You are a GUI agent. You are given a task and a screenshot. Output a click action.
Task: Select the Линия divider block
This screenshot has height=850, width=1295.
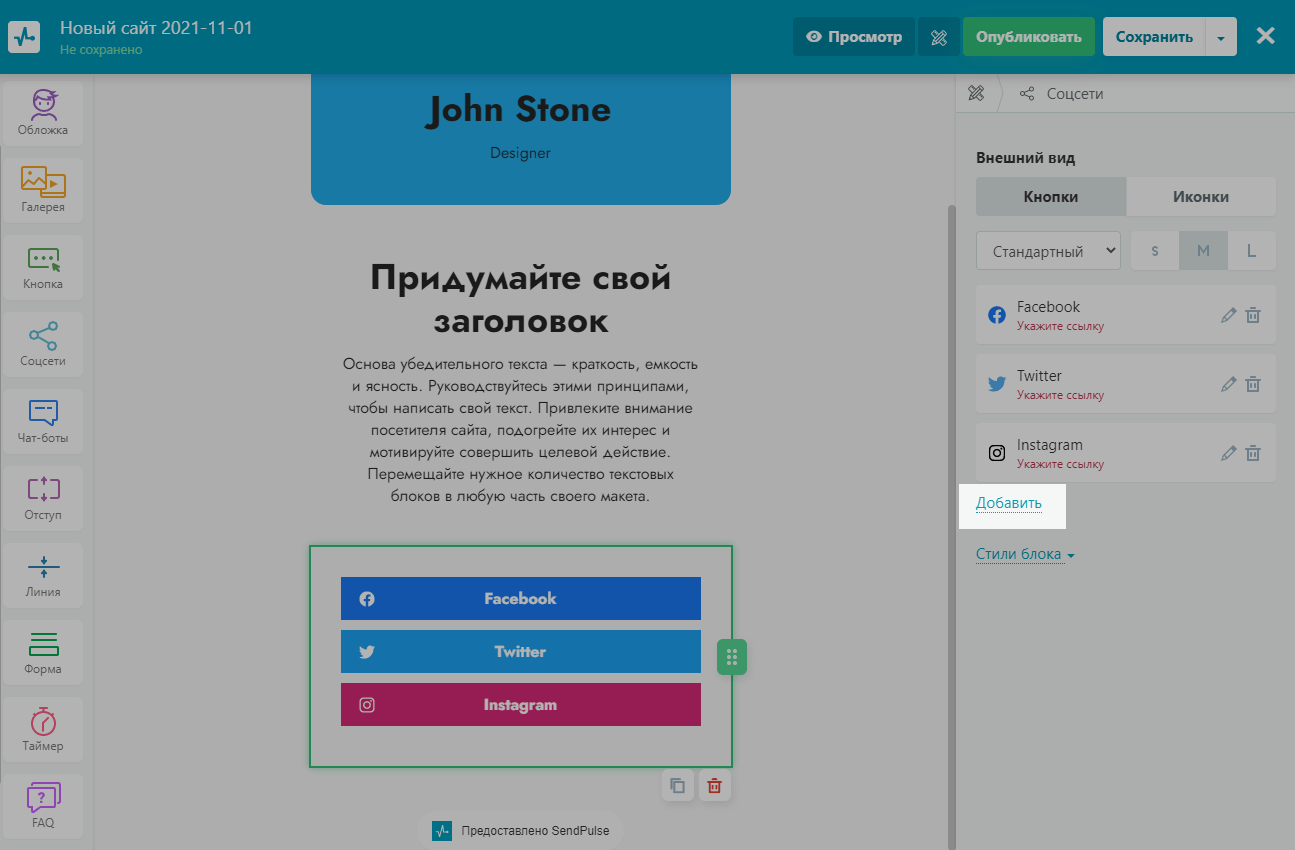(x=43, y=576)
